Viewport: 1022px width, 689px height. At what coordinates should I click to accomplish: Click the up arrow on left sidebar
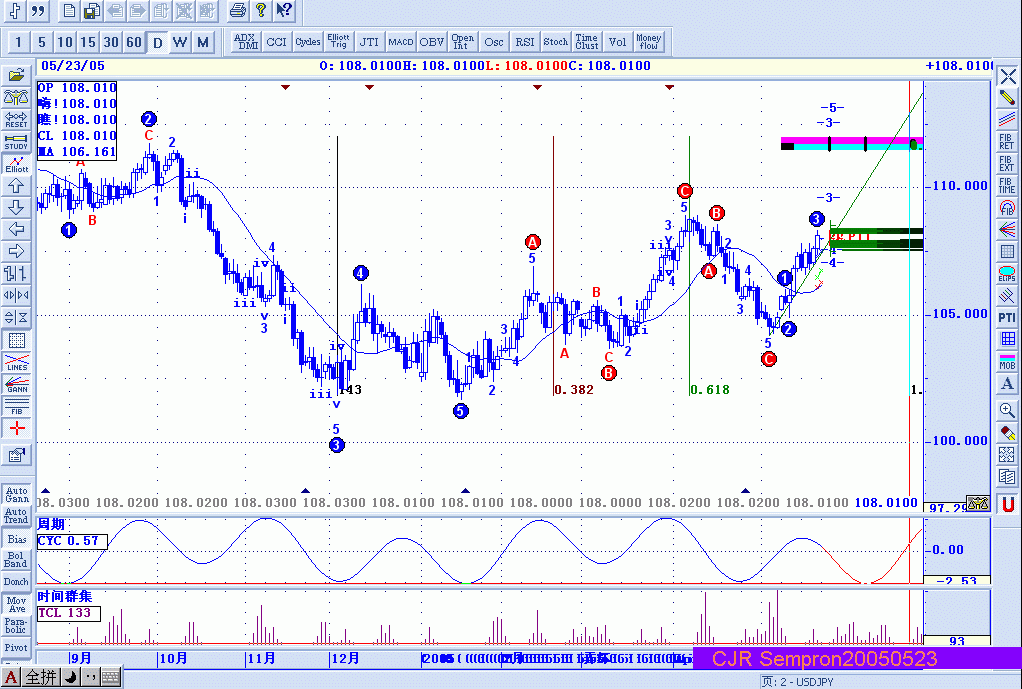[x=16, y=186]
